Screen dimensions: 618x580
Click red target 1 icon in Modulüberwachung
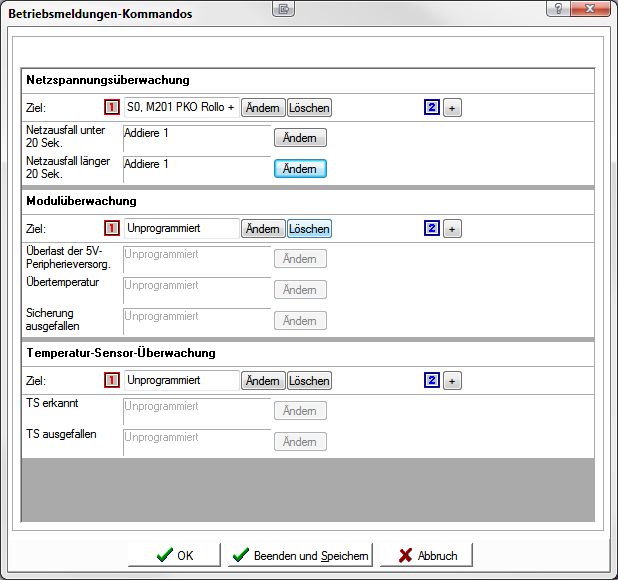pos(112,229)
